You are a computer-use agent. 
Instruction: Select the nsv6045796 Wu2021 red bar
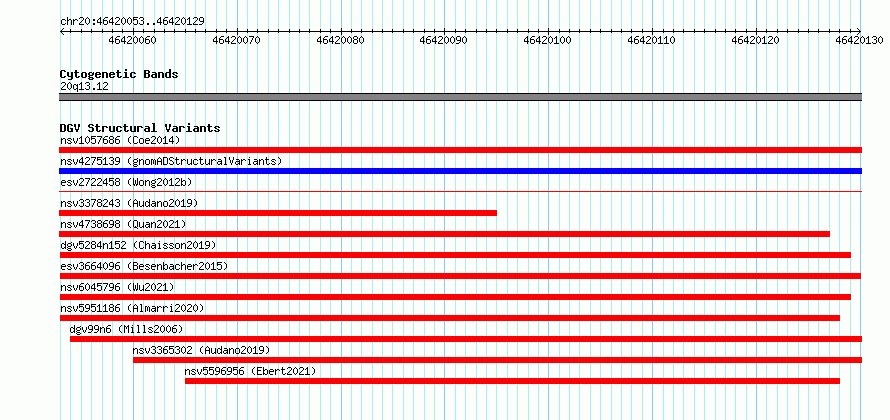point(455,297)
